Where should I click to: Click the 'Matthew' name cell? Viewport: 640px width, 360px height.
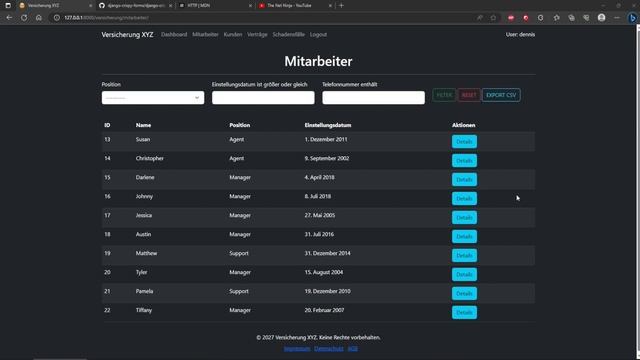(x=146, y=253)
